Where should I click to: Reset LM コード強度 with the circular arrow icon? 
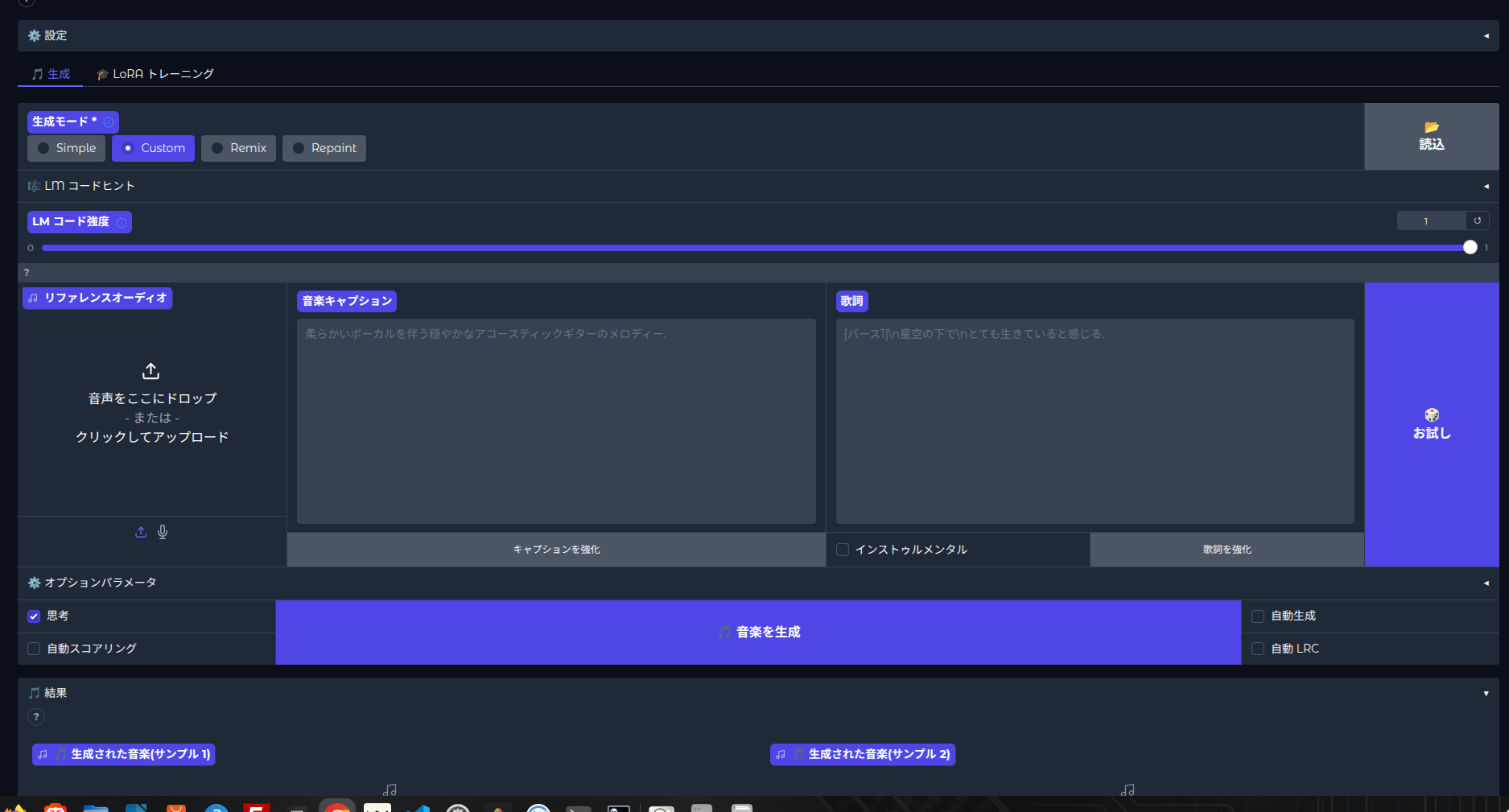coord(1478,221)
